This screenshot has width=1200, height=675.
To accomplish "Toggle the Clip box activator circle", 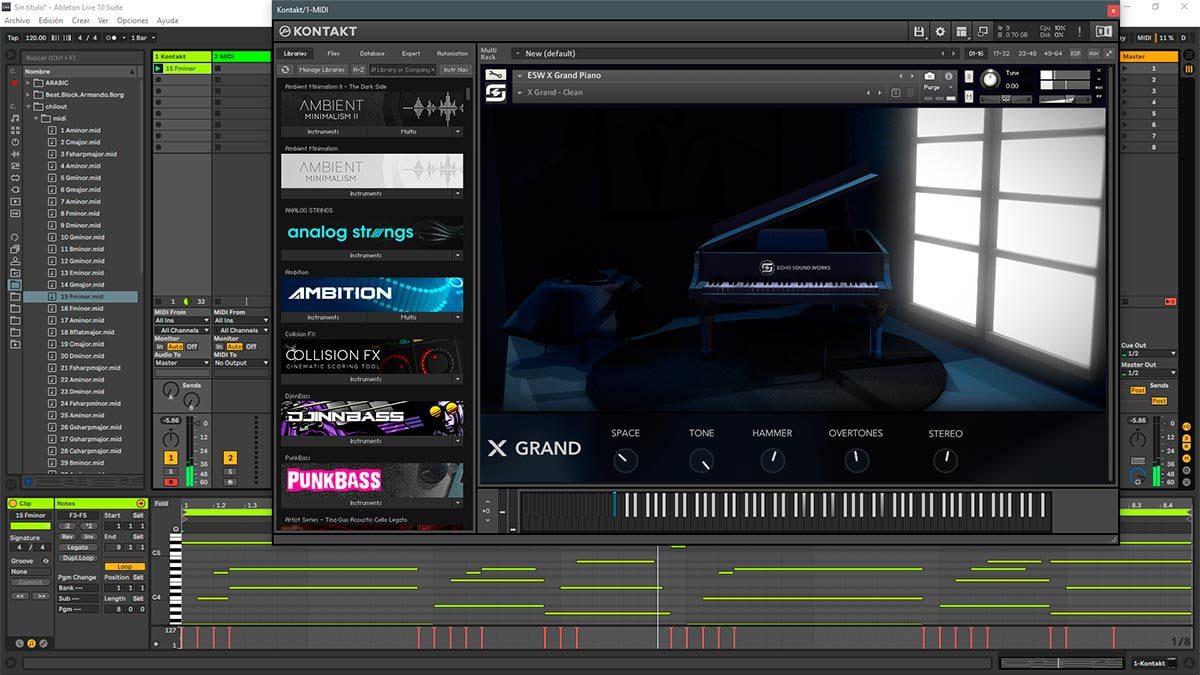I will coord(13,503).
